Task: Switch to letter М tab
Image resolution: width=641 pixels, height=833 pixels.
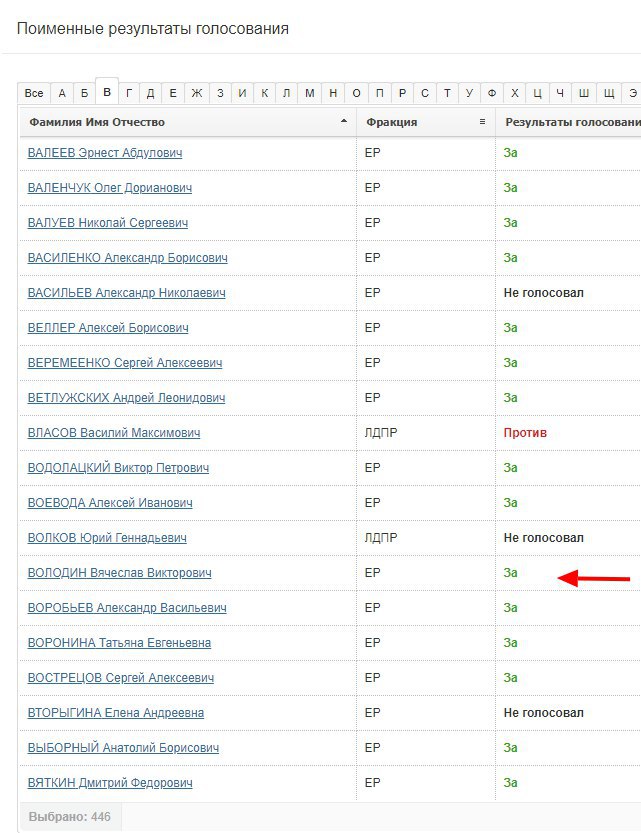Action: [310, 93]
